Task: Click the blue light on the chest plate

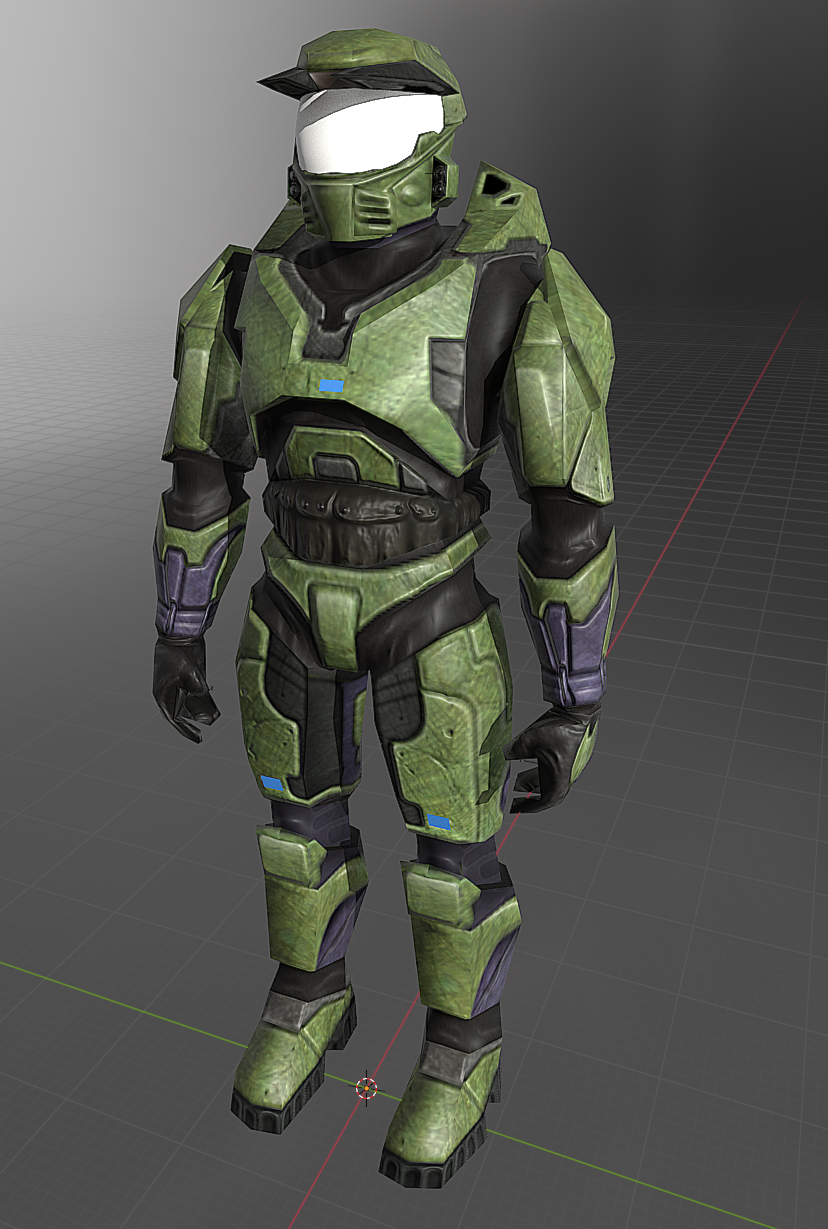Action: pyautogui.click(x=331, y=385)
